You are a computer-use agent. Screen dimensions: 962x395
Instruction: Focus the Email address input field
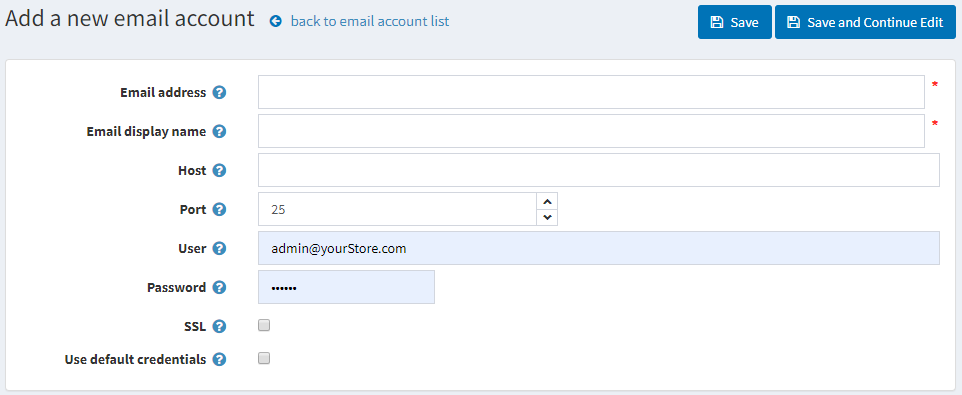591,92
